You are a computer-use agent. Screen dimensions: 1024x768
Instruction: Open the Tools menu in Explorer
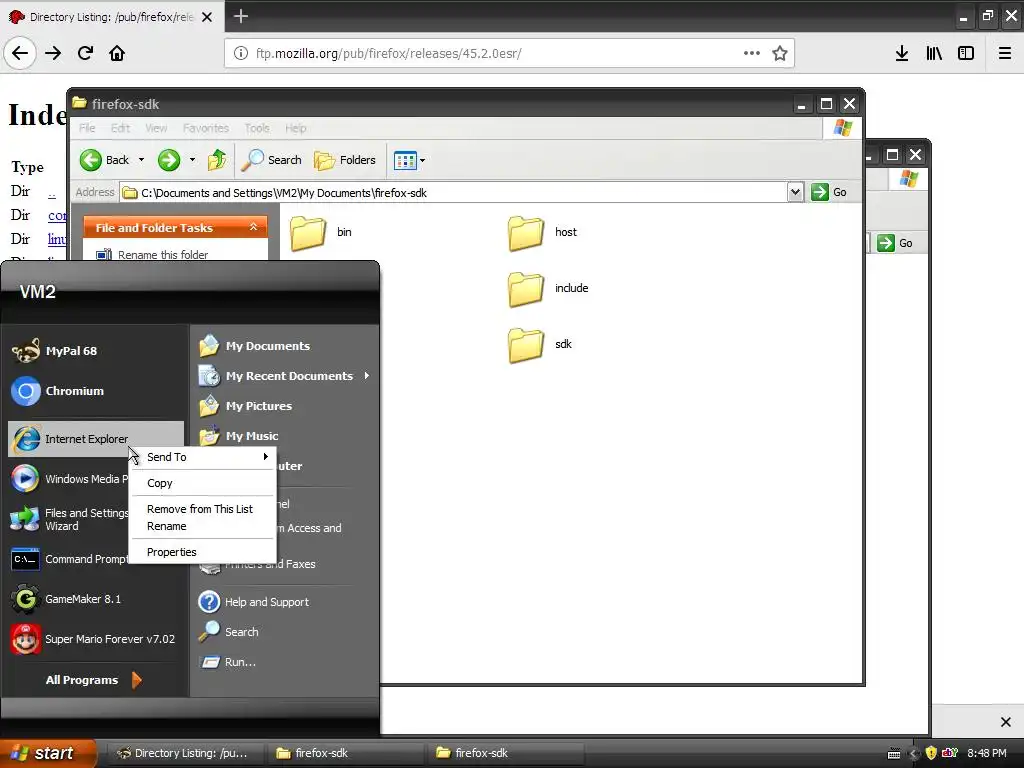[x=257, y=128]
